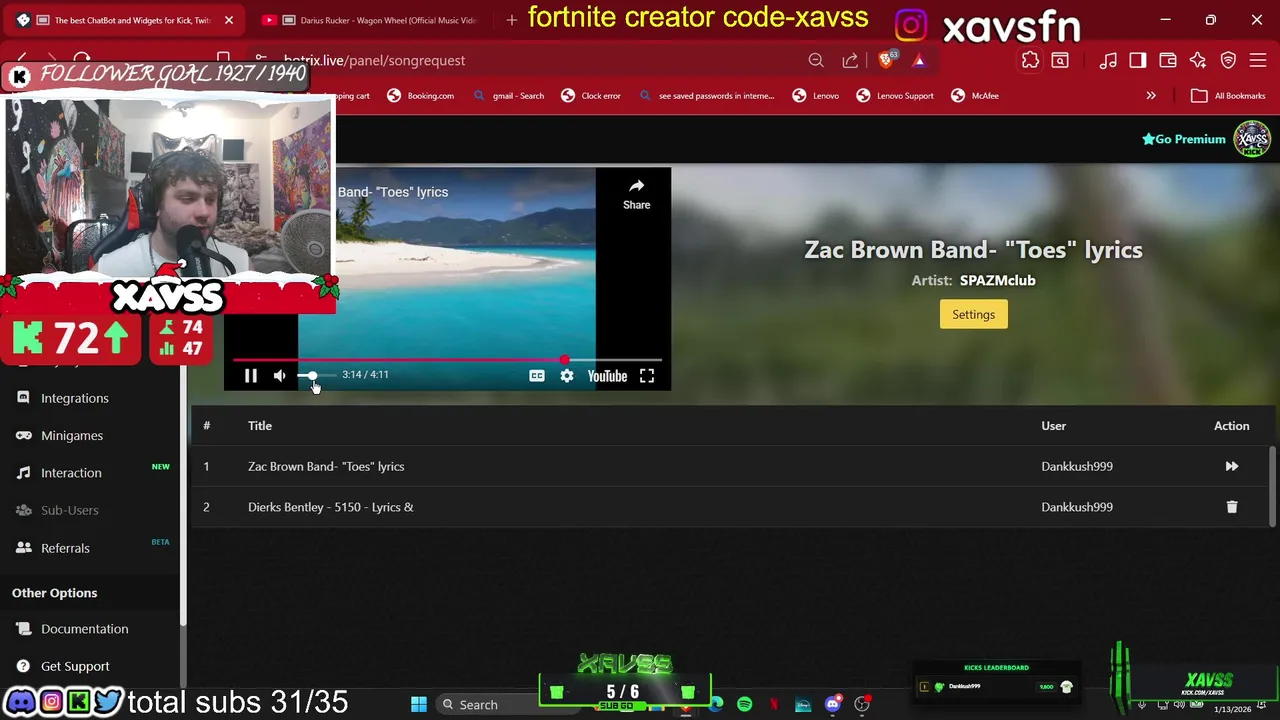Viewport: 1280px width, 720px height.
Task: Open Get Support in the sidebar
Action: [x=75, y=666]
